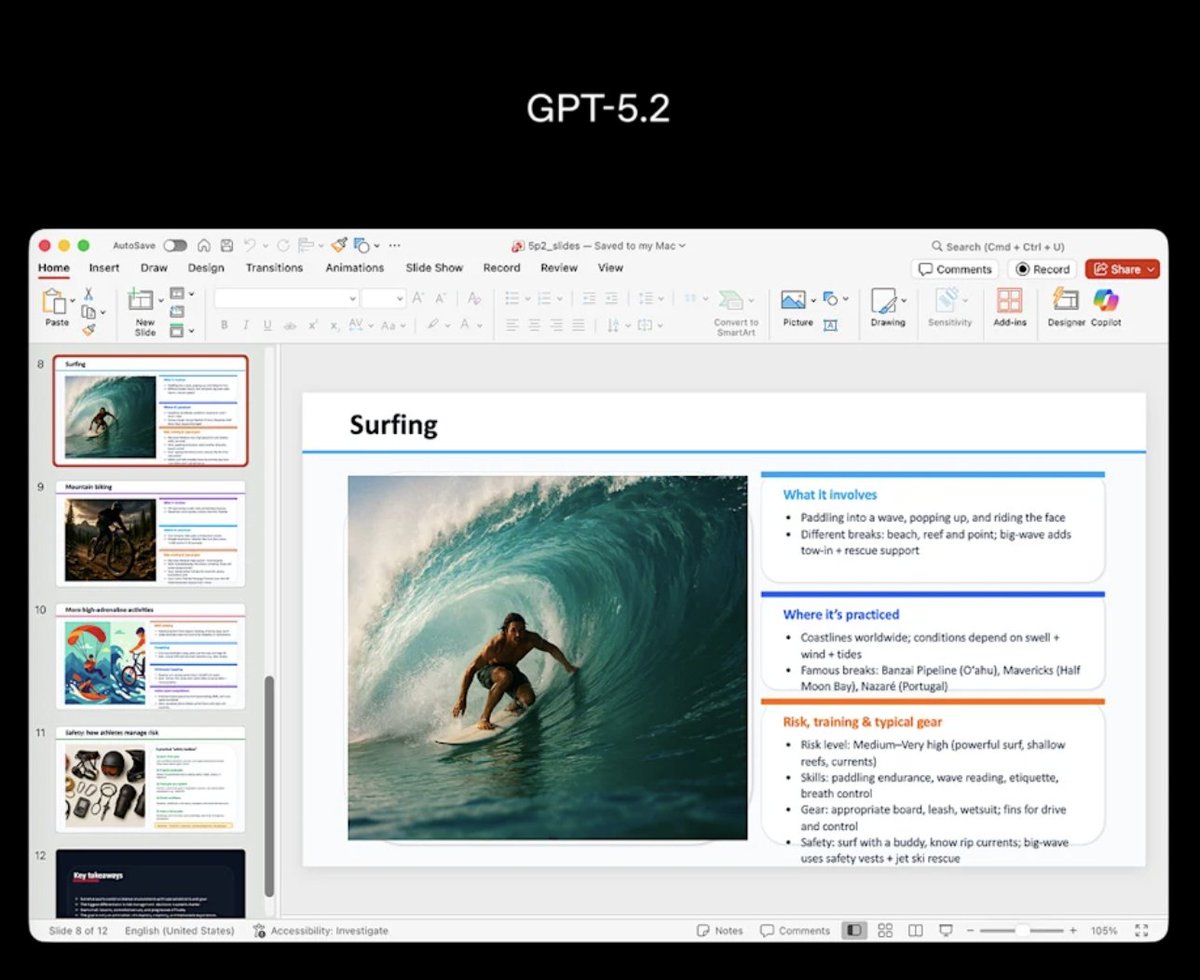Screen dimensions: 1200x980
Task: Click the Undo arrow icon
Action: [250, 245]
